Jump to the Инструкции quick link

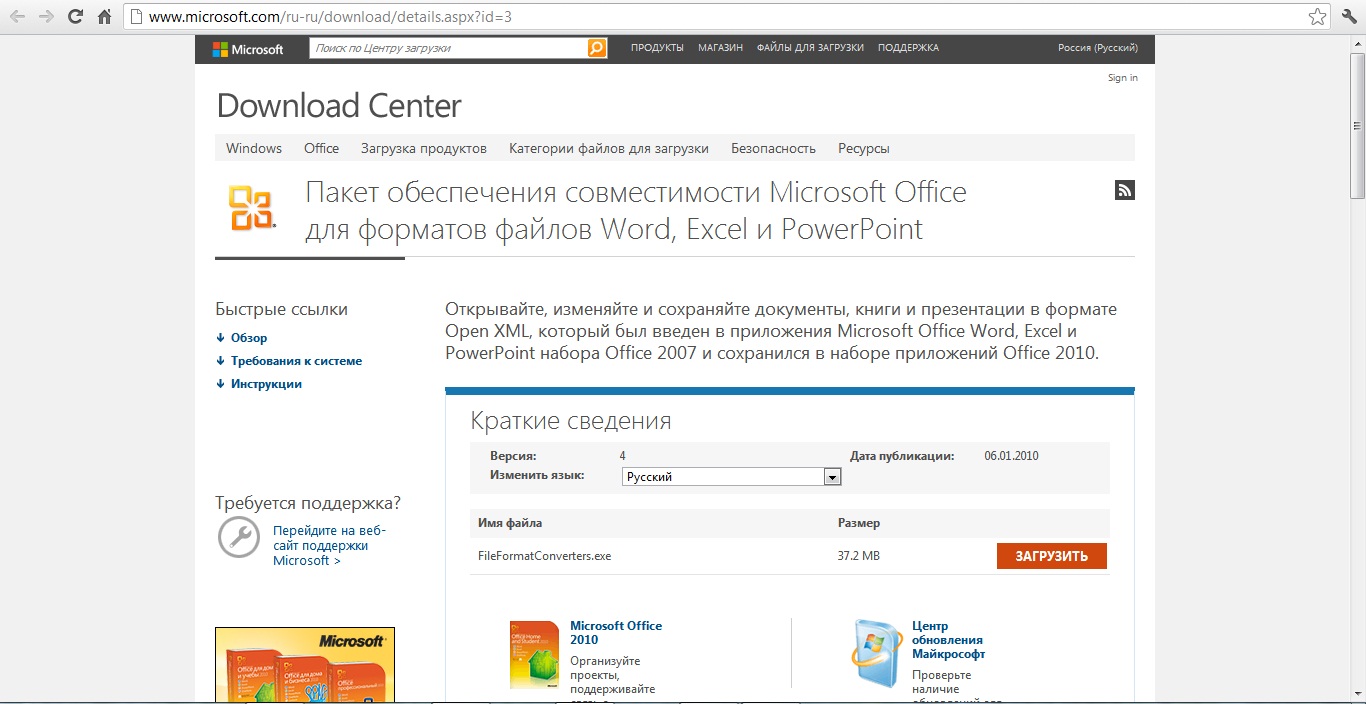(266, 384)
